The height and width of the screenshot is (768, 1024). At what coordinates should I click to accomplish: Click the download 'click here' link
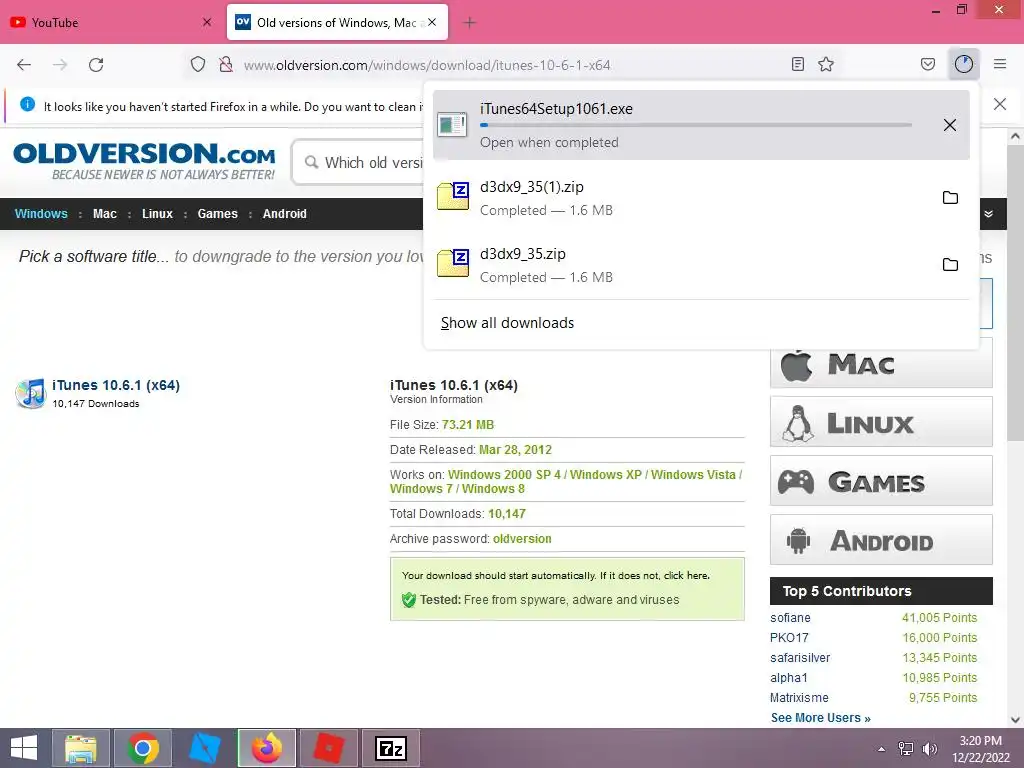(x=685, y=575)
